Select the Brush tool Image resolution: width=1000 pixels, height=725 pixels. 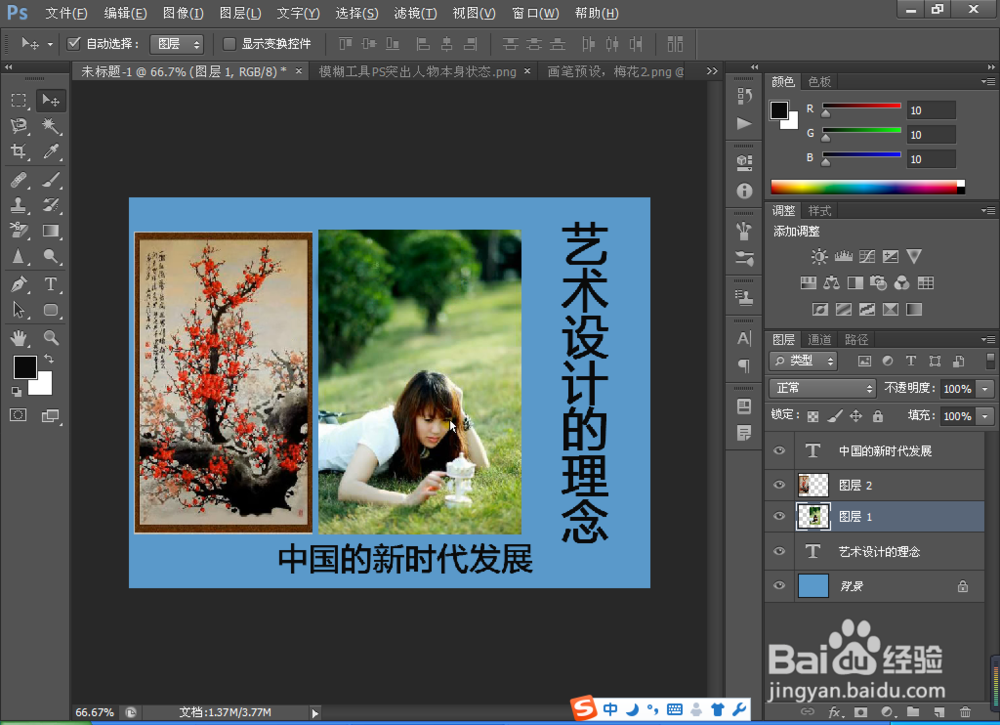pyautogui.click(x=50, y=180)
